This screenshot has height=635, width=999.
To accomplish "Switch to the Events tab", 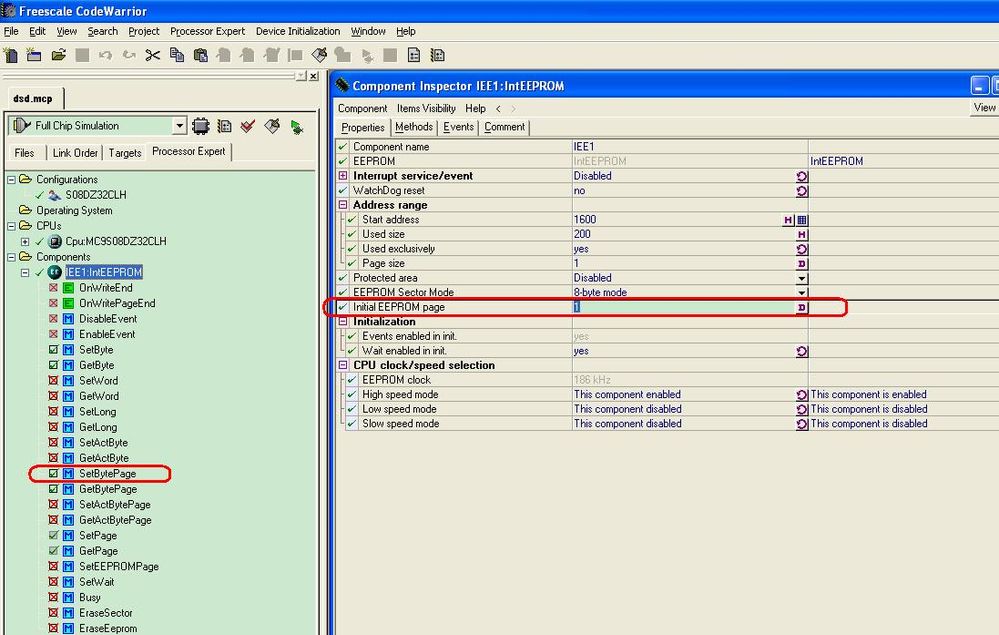I will pyautogui.click(x=458, y=127).
